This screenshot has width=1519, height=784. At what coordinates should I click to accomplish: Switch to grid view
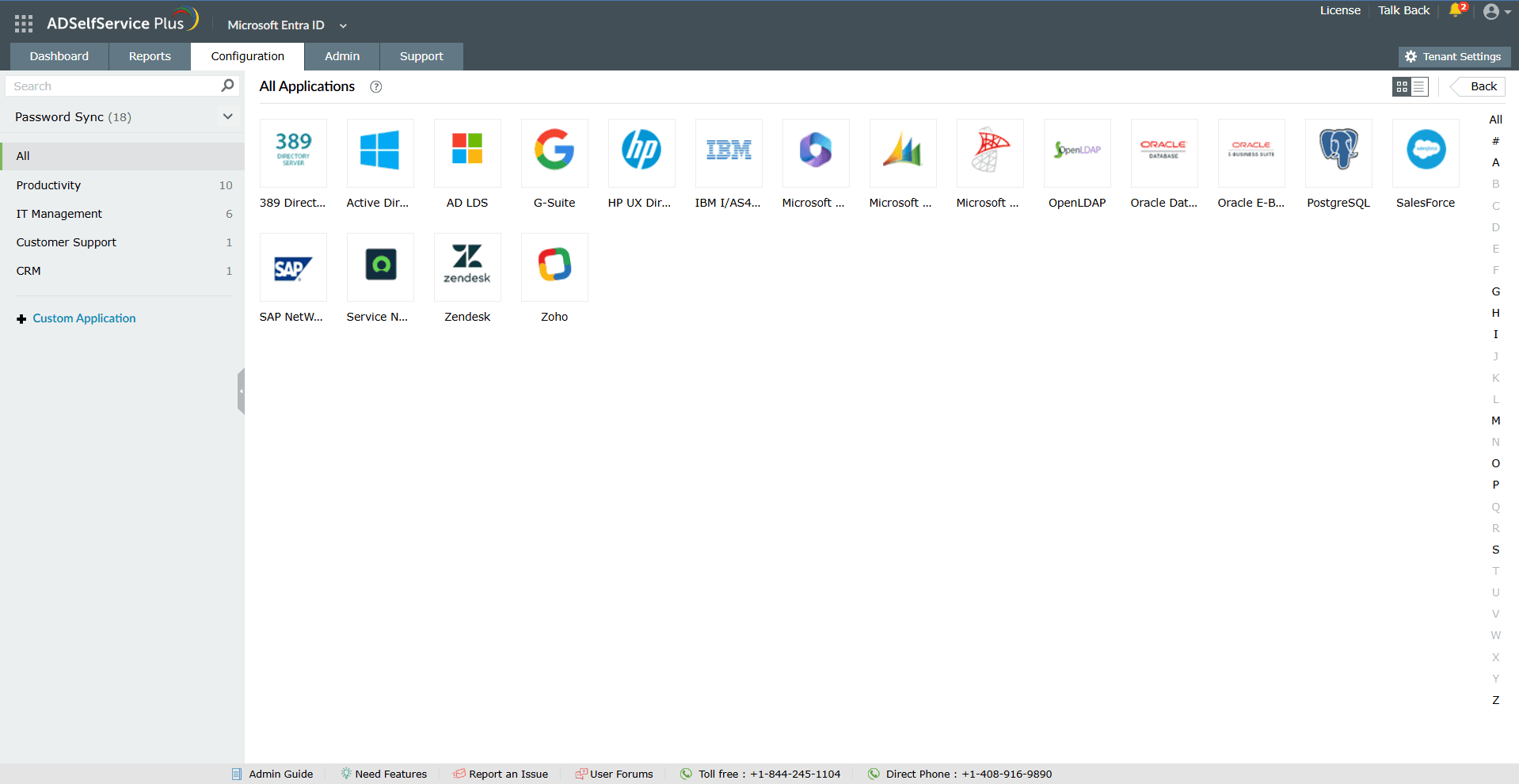click(1402, 87)
